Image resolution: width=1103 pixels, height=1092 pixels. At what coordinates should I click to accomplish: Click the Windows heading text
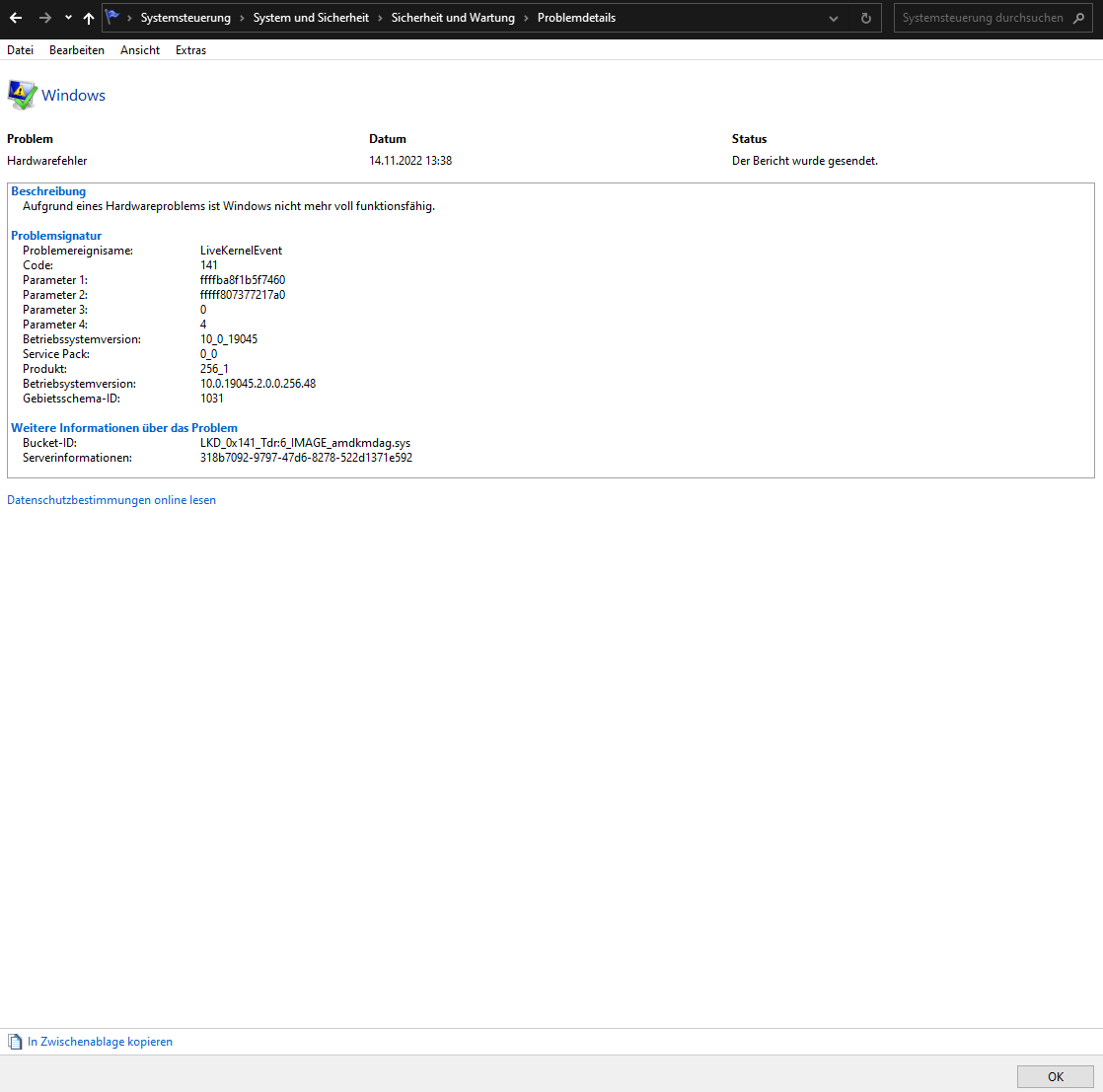point(73,96)
